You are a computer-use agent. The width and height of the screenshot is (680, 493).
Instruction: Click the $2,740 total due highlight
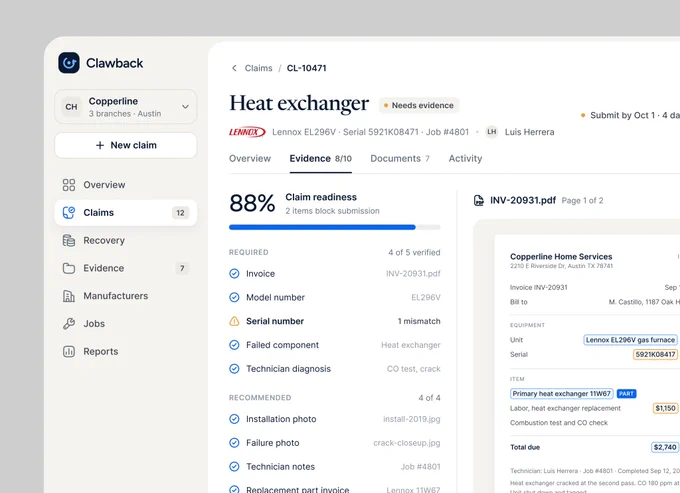pyautogui.click(x=665, y=447)
